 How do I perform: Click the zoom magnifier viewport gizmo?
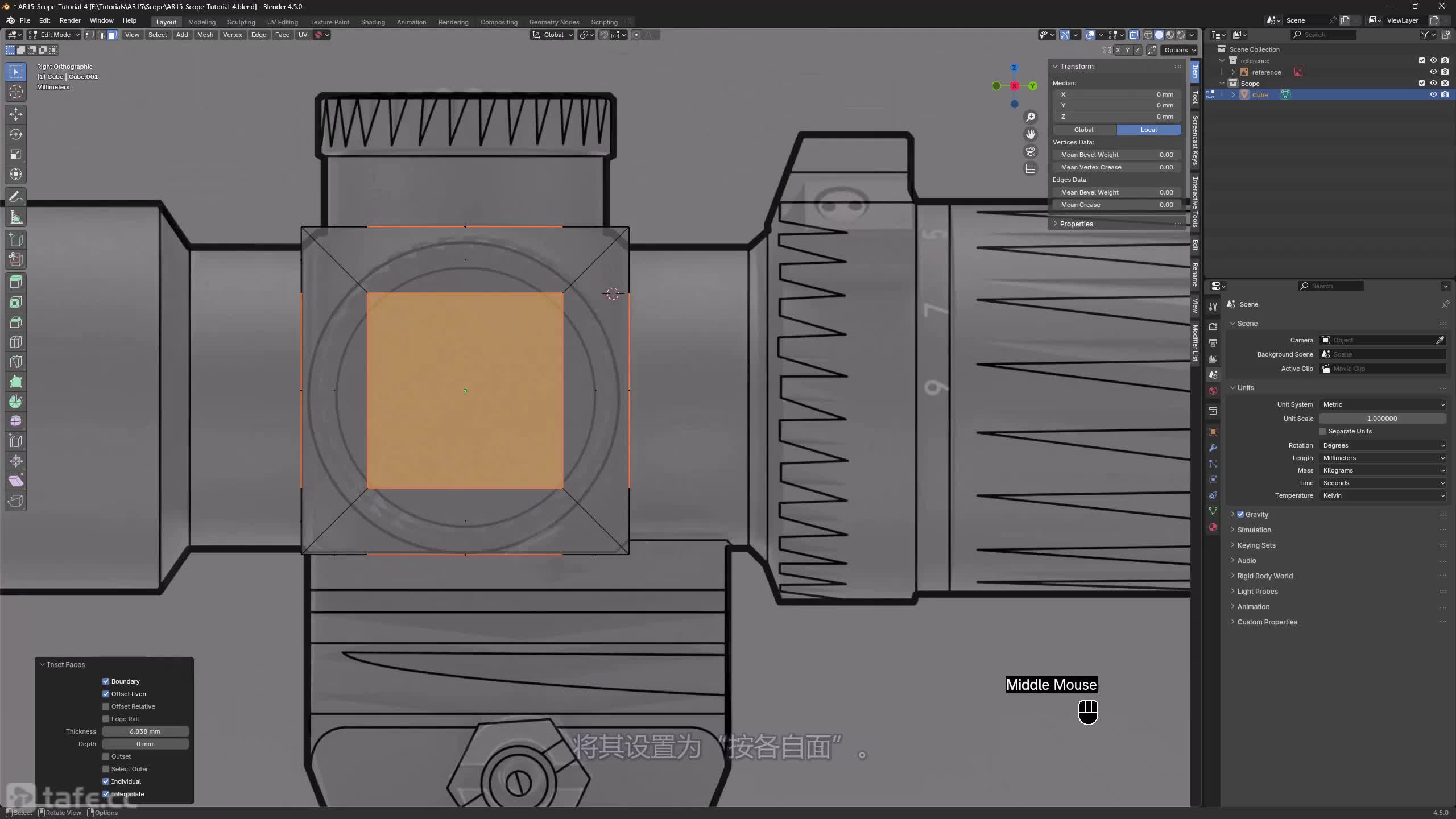point(1031,117)
